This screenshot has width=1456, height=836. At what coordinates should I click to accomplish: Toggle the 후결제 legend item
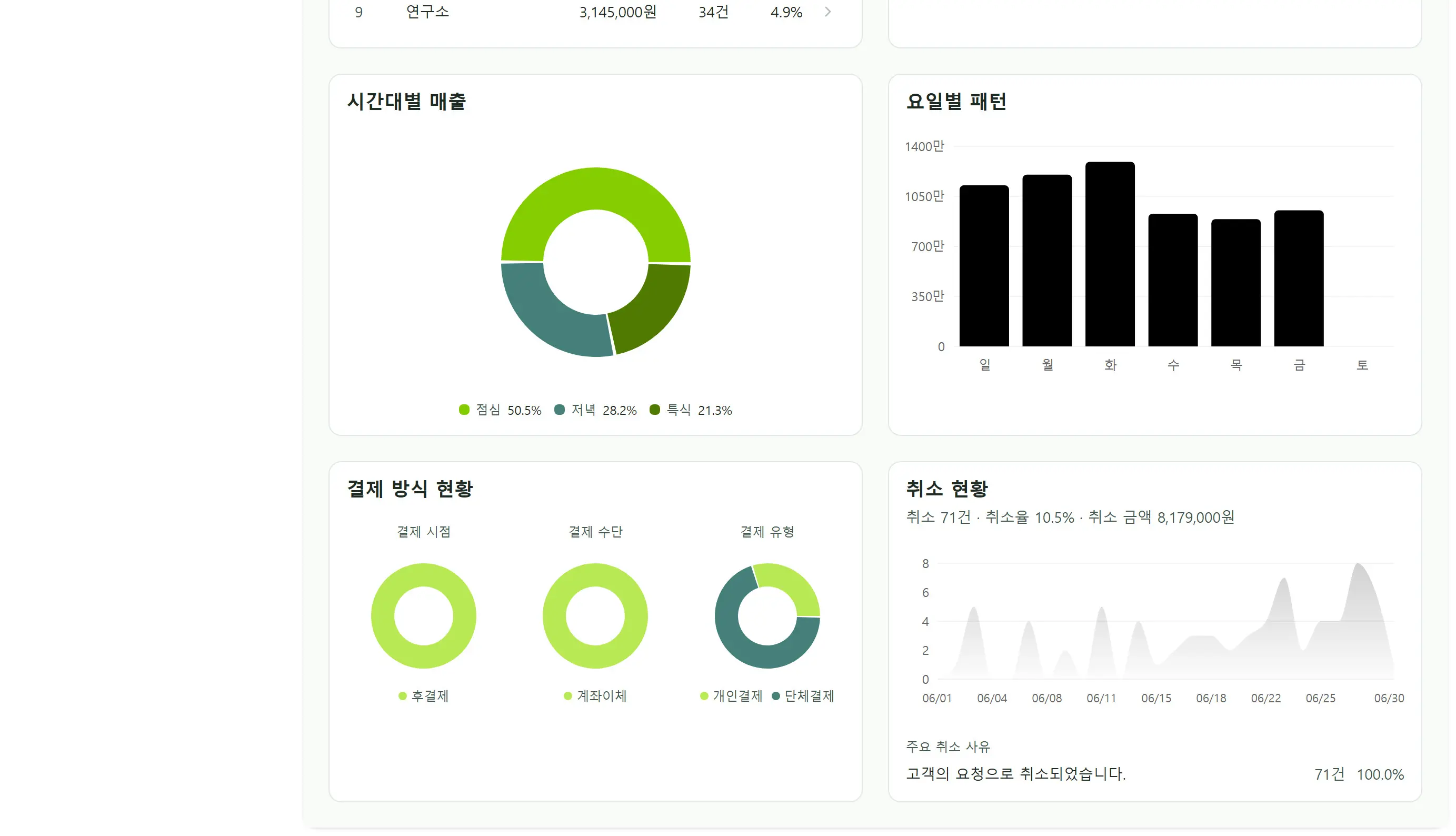coord(424,696)
